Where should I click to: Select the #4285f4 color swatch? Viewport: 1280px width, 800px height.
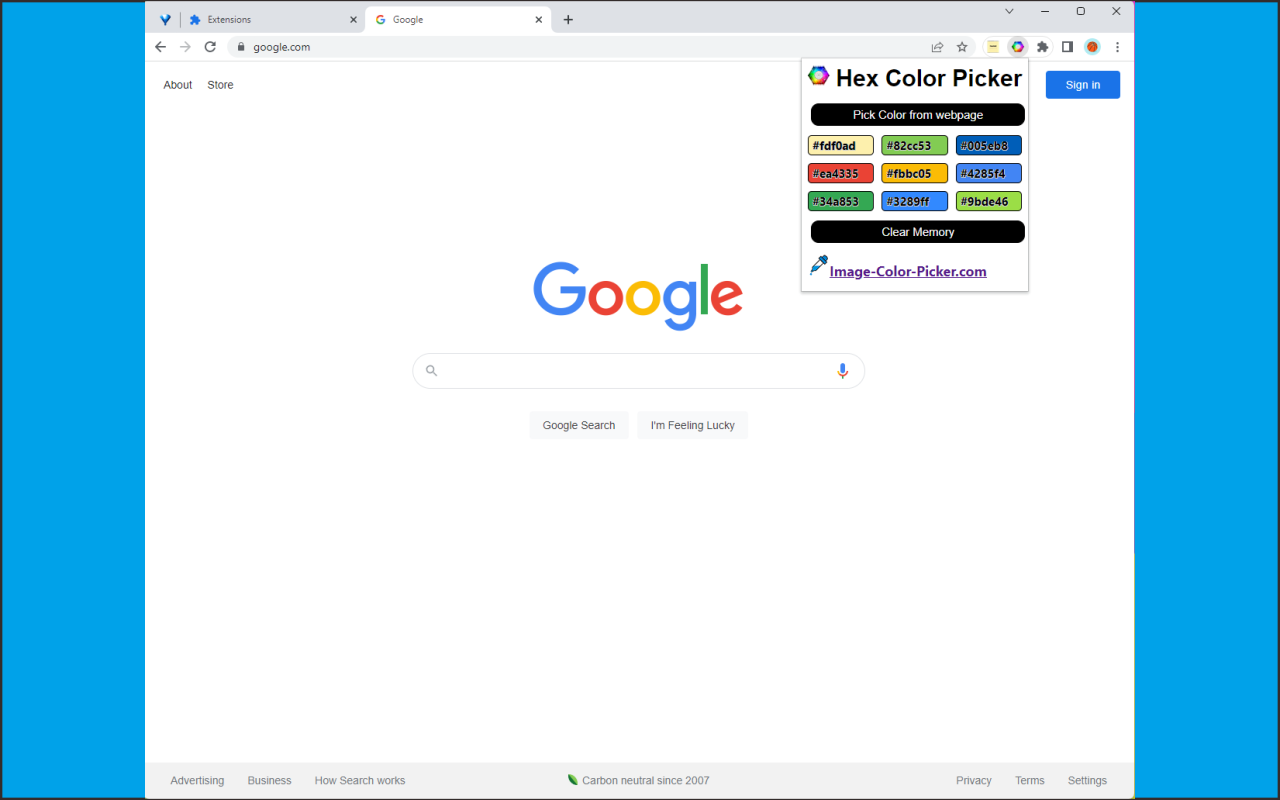tap(989, 174)
